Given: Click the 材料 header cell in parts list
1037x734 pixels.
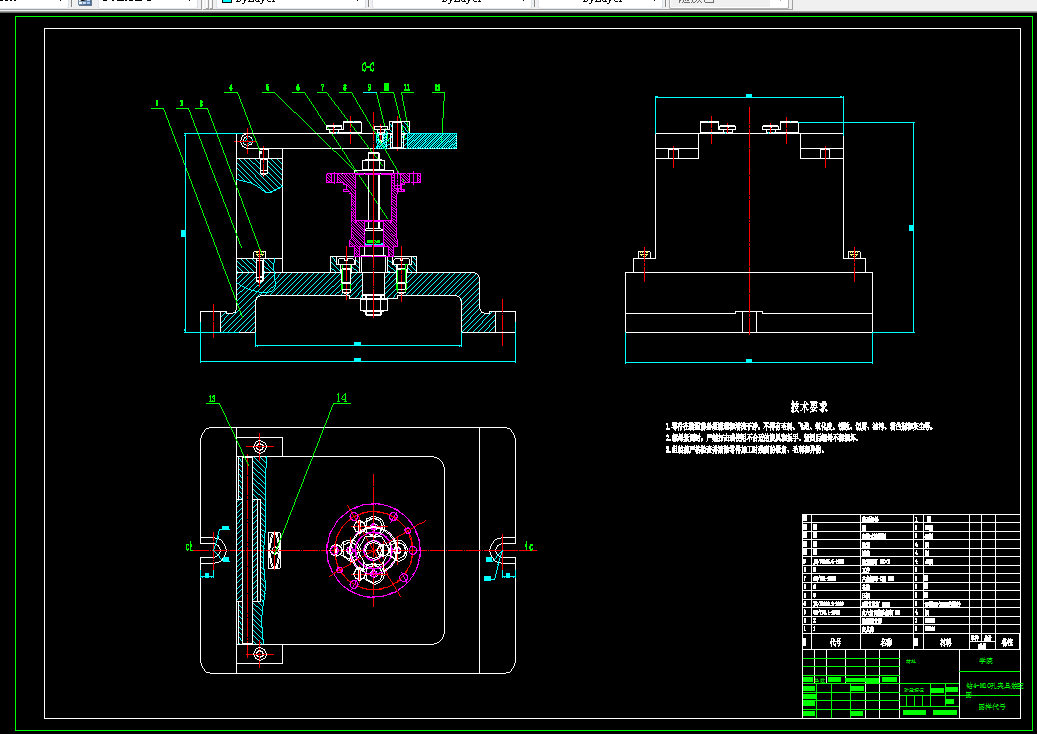Looking at the screenshot, I should [945, 642].
